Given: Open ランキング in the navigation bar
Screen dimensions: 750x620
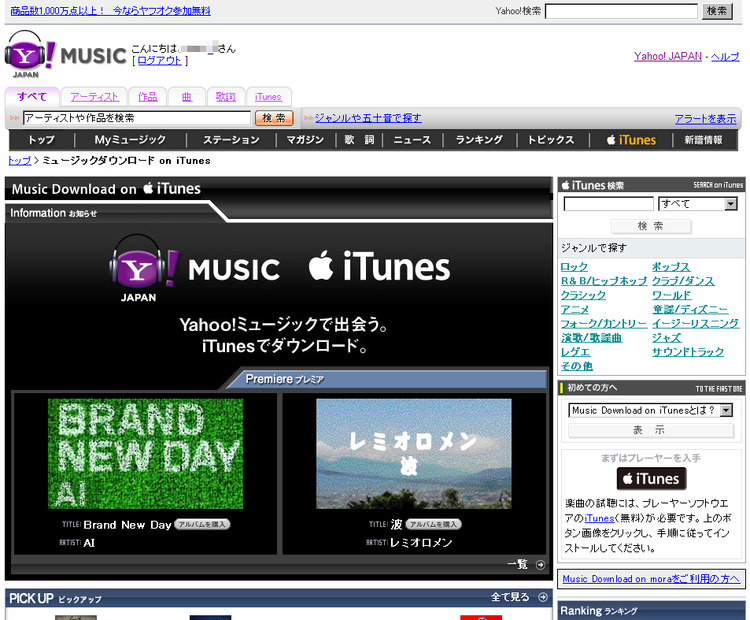Looking at the screenshot, I should [479, 140].
